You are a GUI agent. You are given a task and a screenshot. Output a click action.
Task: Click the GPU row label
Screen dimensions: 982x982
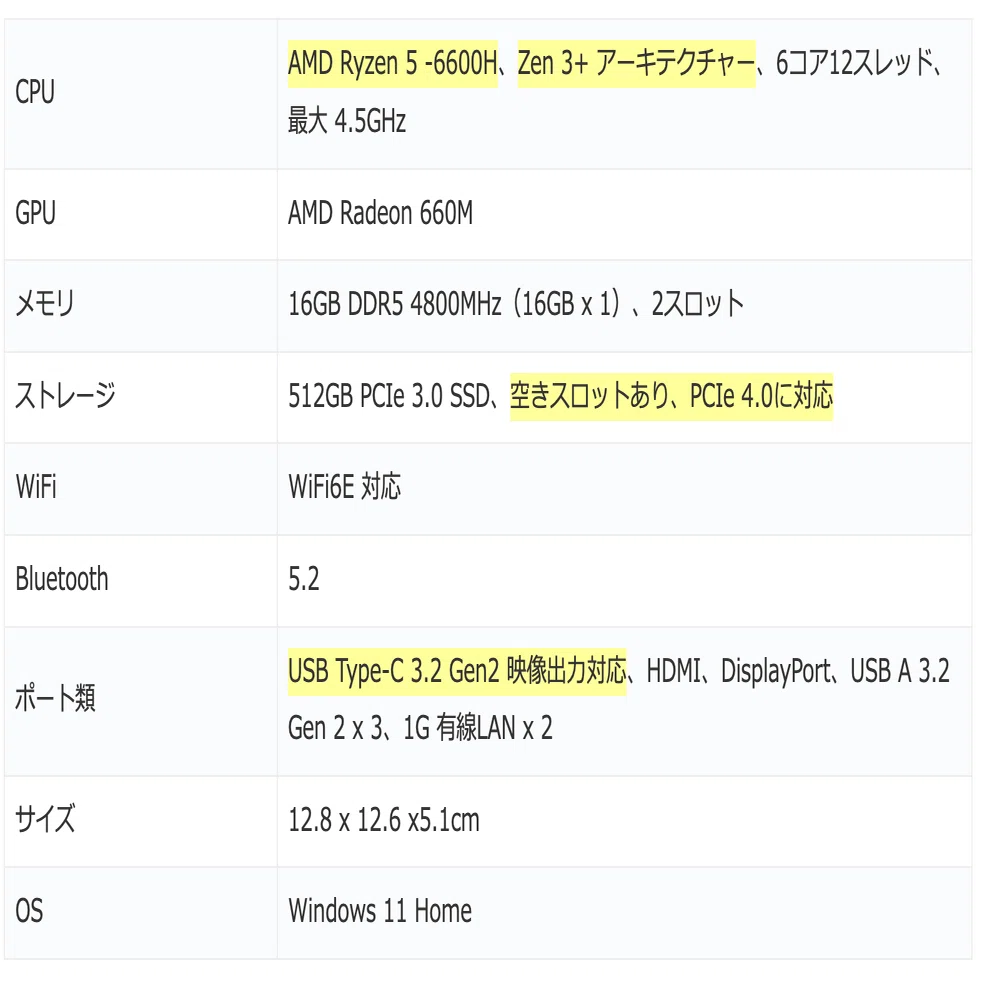tap(36, 213)
